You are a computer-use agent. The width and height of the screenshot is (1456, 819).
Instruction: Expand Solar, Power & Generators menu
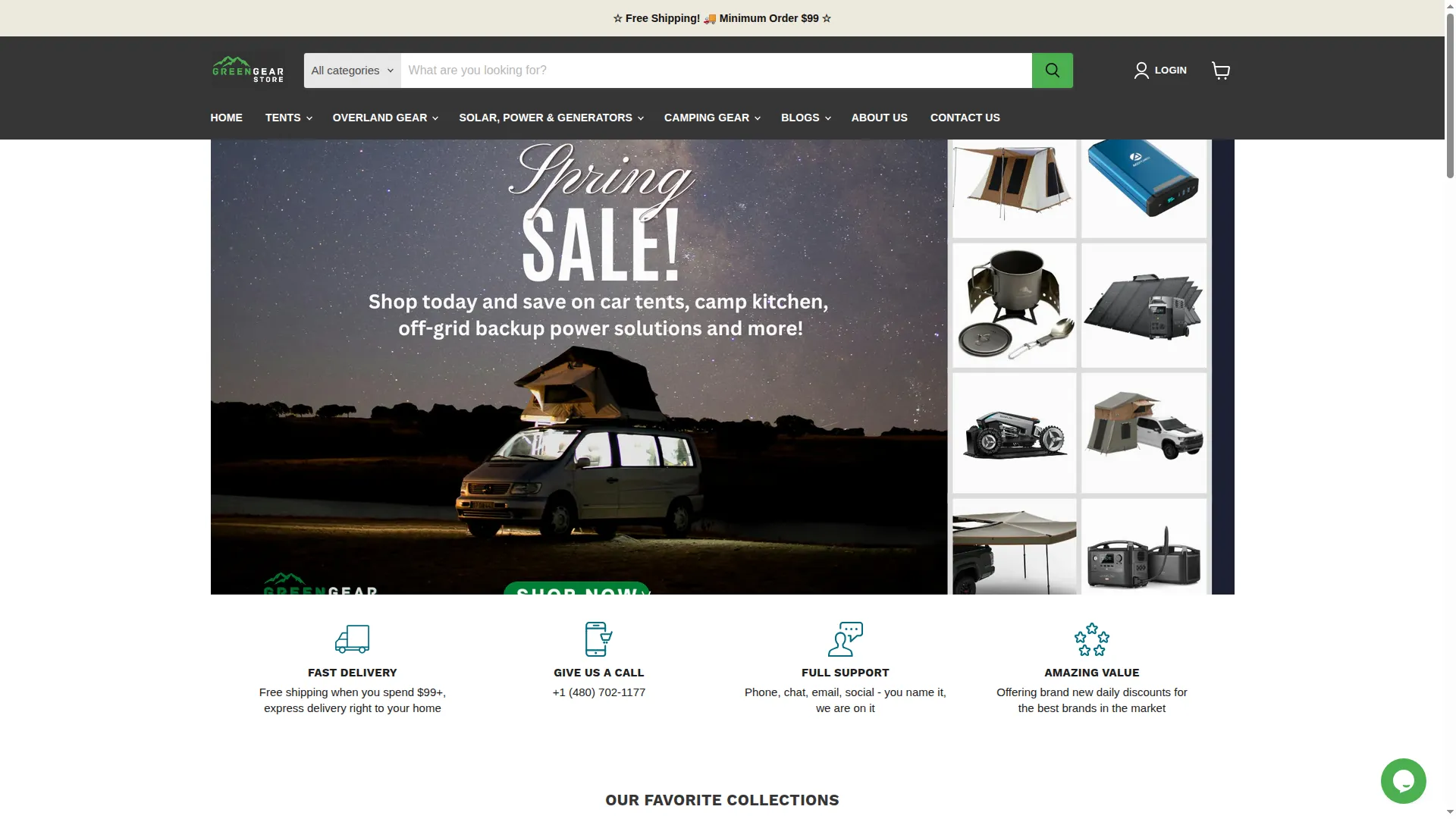point(551,118)
